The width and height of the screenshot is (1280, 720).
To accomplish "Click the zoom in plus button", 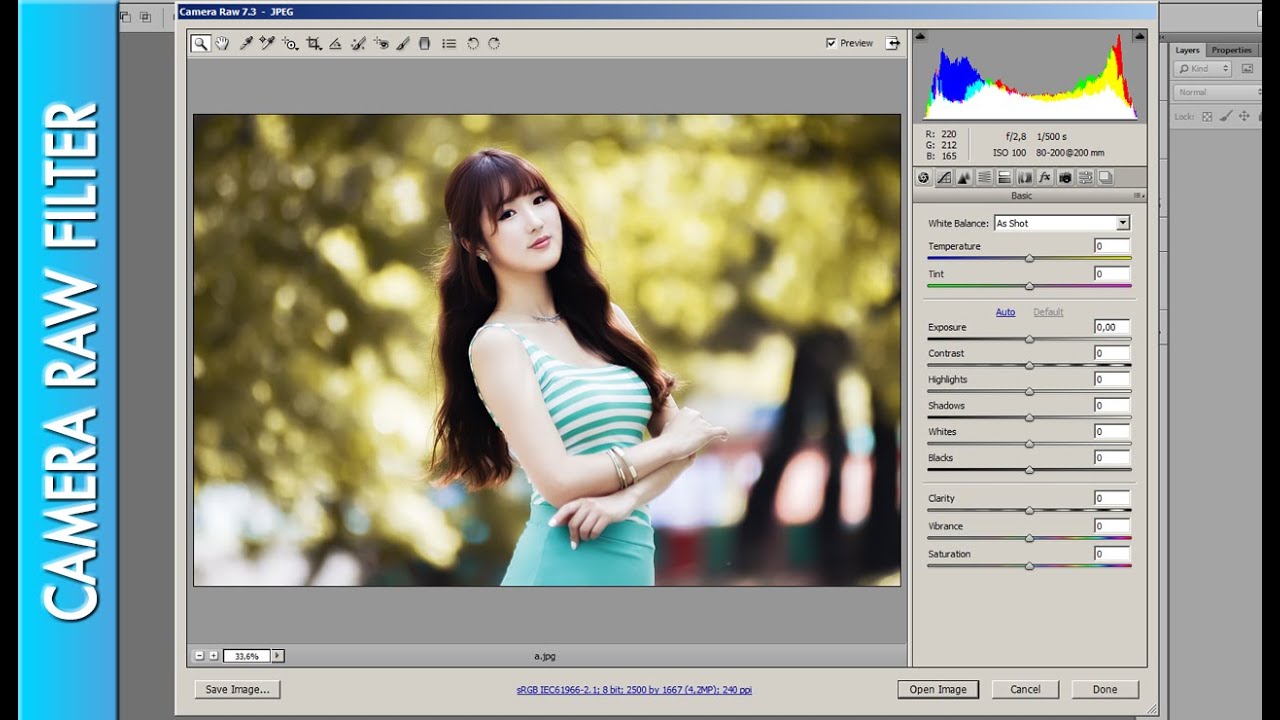I will [213, 656].
